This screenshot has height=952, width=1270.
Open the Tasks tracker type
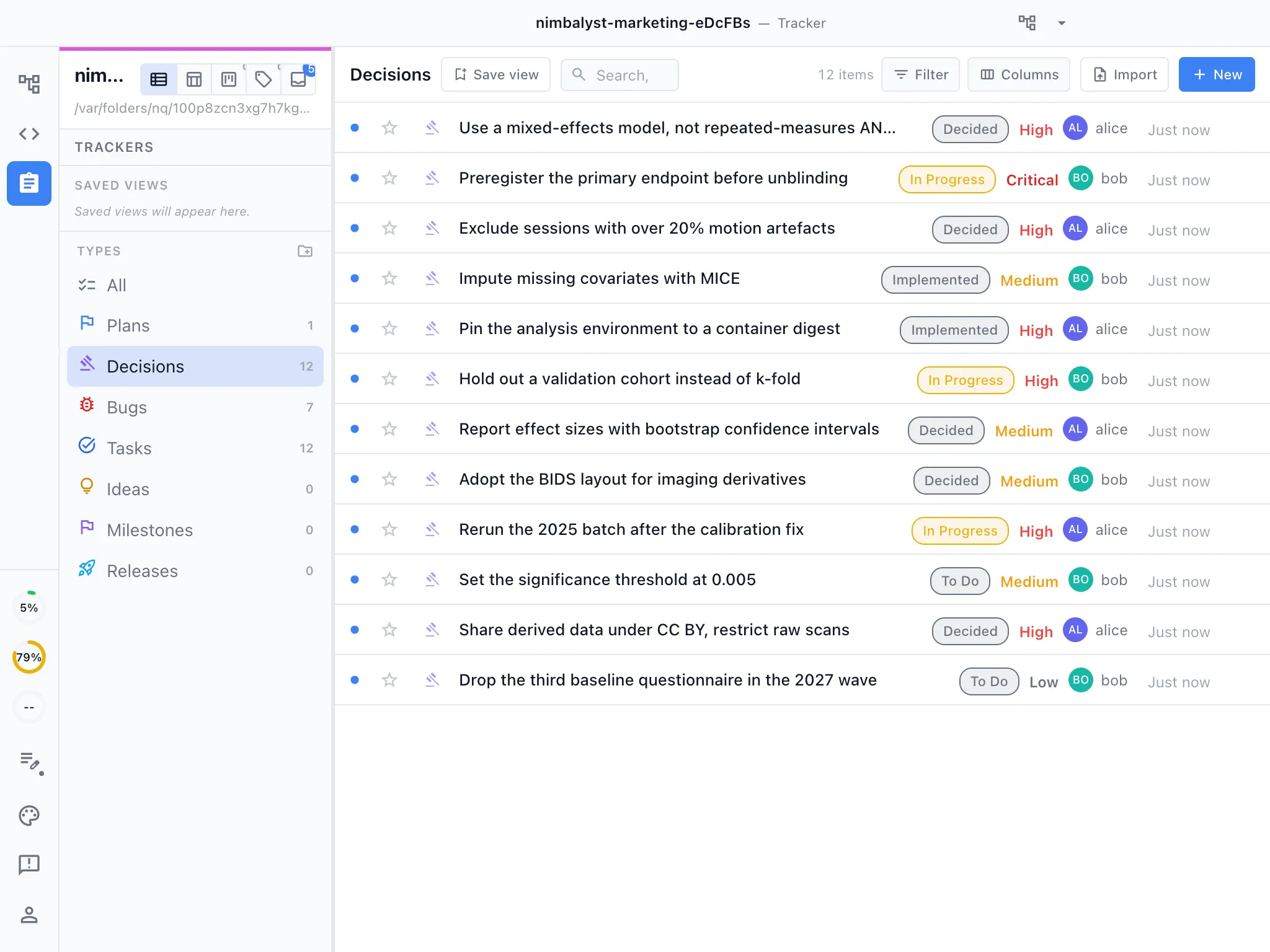195,448
